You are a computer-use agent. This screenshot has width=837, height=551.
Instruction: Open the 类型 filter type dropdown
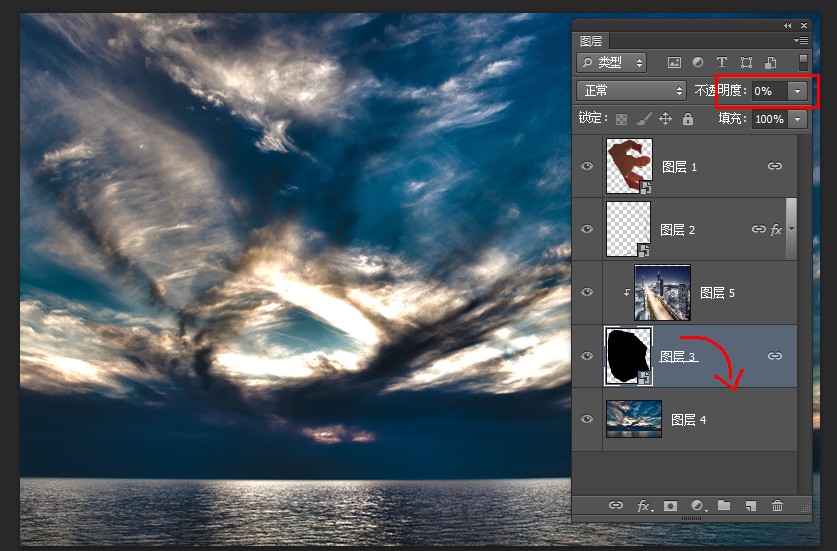[x=612, y=62]
